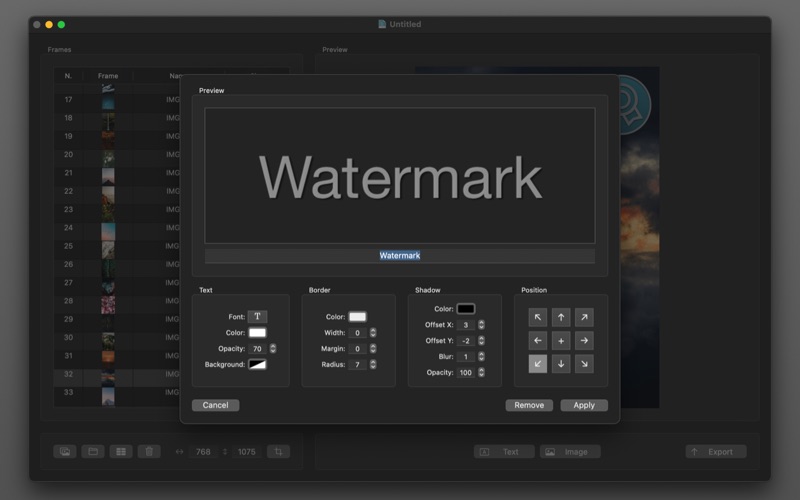Click the Shadow Offset X stepper
The height and width of the screenshot is (500, 800).
click(x=481, y=325)
